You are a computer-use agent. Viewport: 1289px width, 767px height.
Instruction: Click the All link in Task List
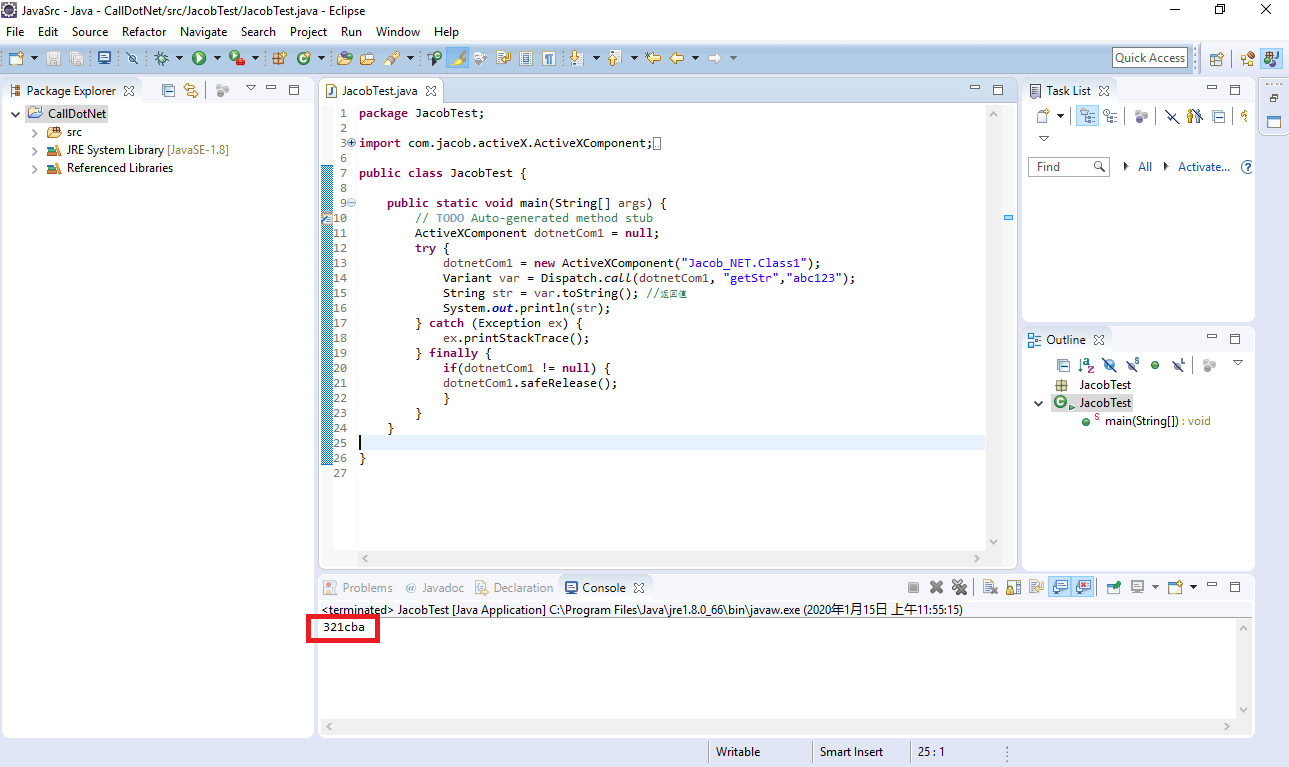coord(1145,167)
